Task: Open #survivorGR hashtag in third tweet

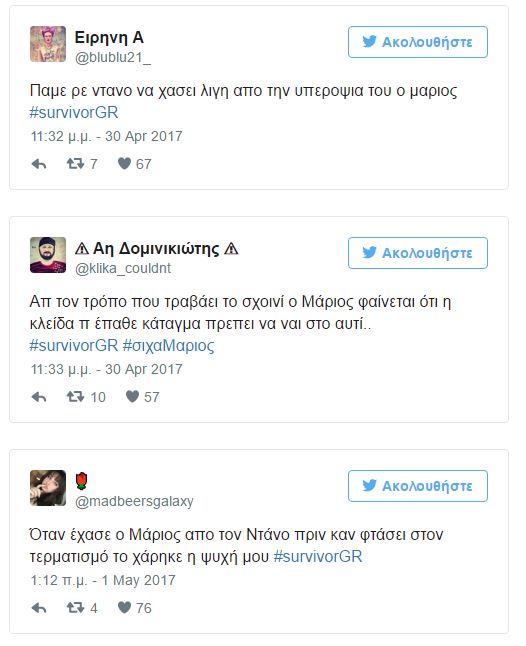Action: (x=318, y=557)
